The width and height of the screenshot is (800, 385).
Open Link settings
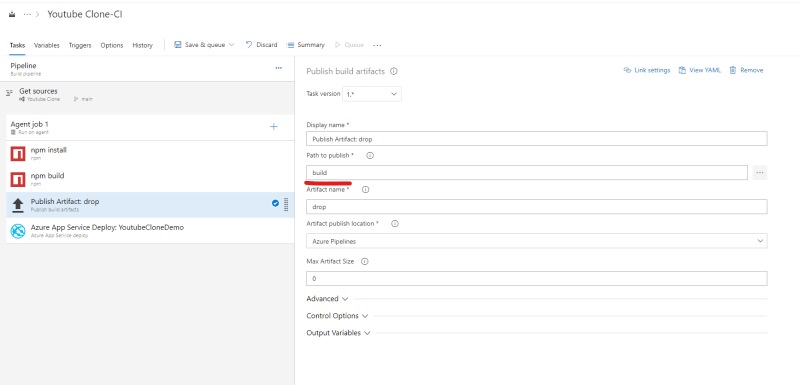(x=647, y=70)
